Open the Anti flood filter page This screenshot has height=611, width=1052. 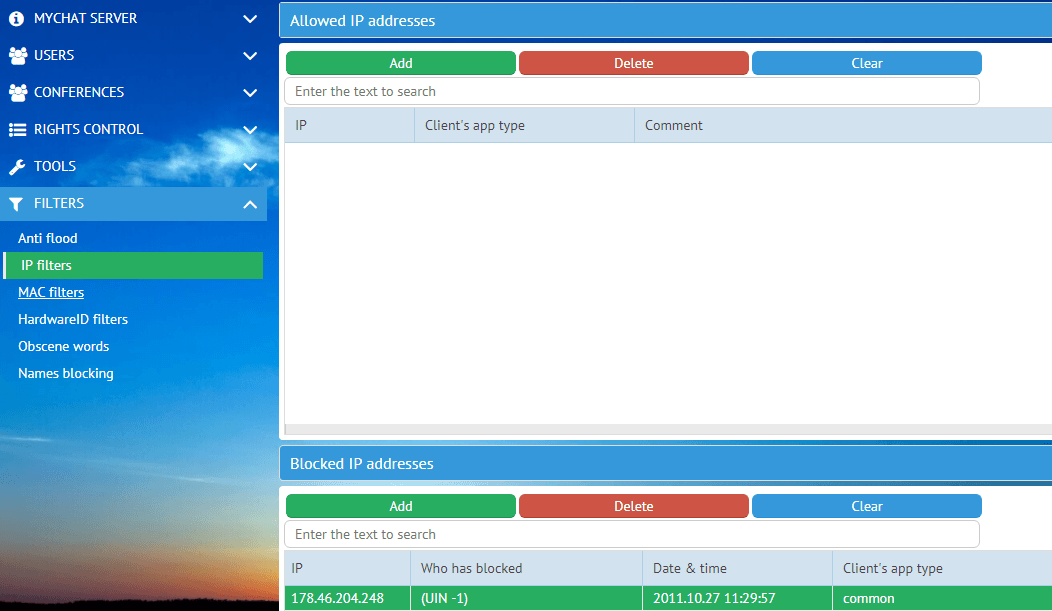click(x=48, y=238)
